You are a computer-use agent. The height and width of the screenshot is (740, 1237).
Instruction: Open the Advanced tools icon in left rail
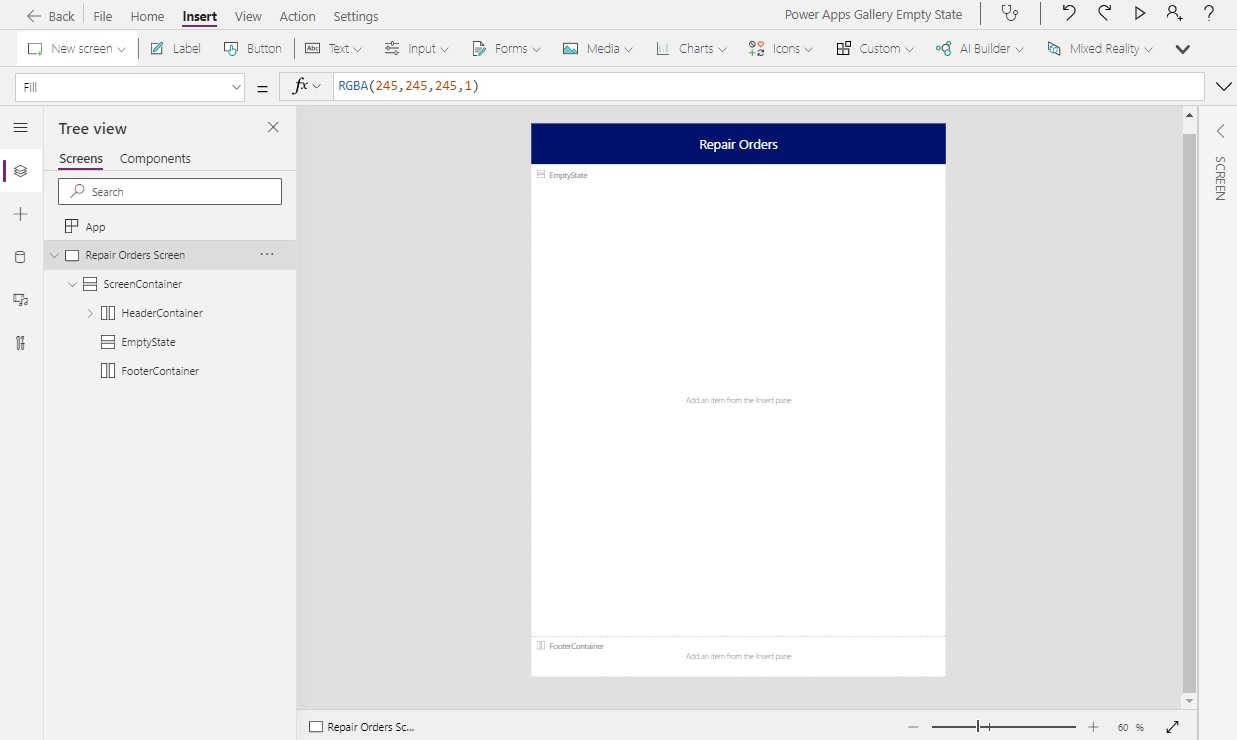point(20,342)
